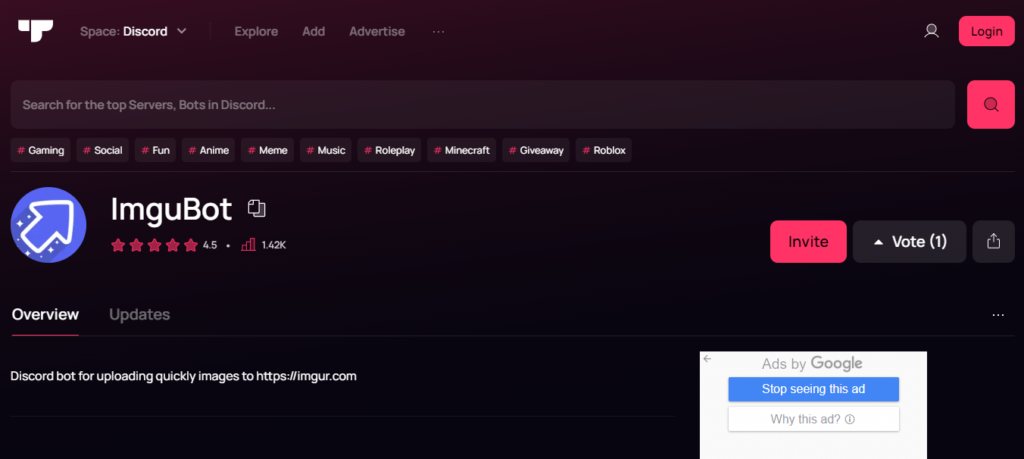1024x459 pixels.
Task: Switch to the Updates tab
Action: coord(139,315)
